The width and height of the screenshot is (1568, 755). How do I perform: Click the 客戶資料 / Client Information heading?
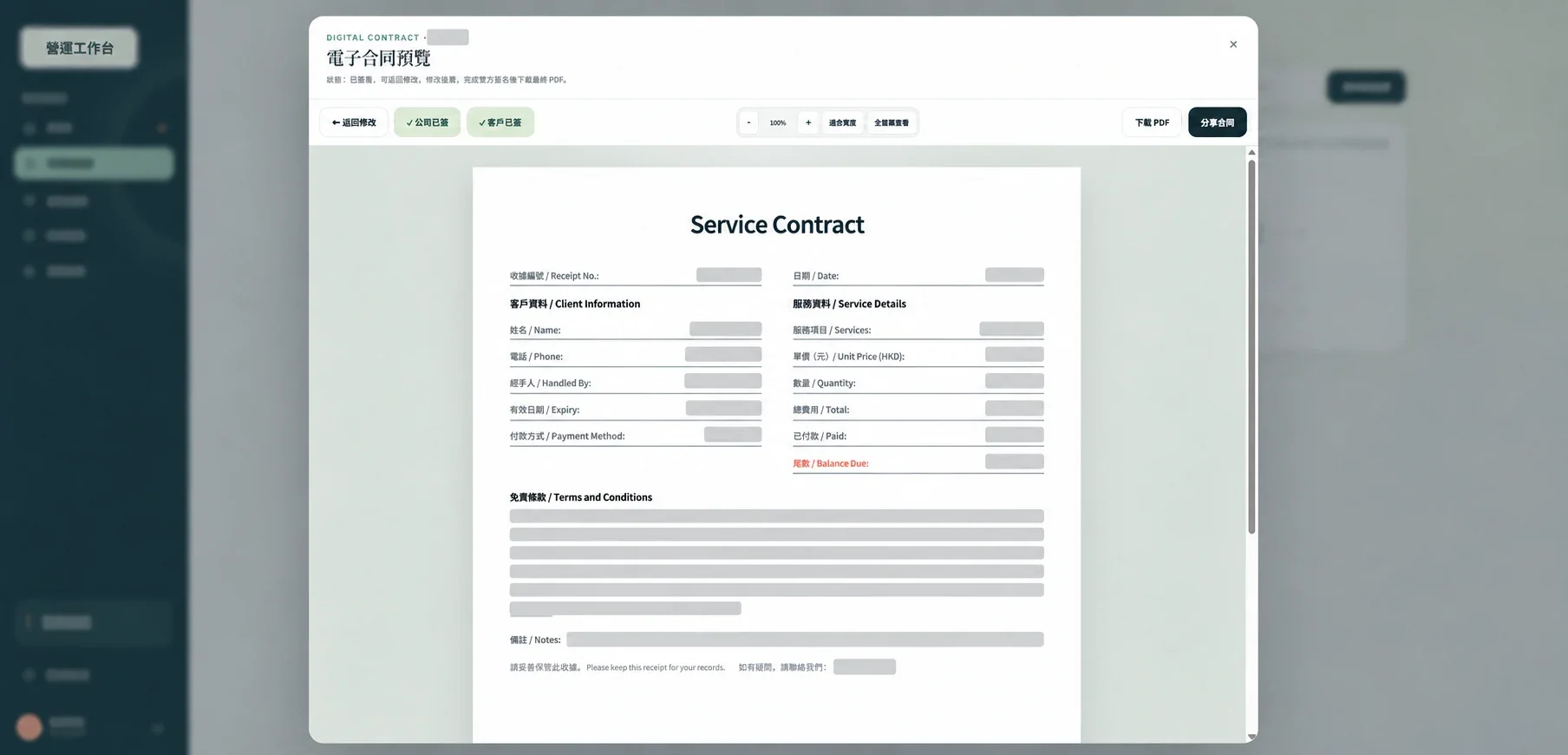coord(575,304)
